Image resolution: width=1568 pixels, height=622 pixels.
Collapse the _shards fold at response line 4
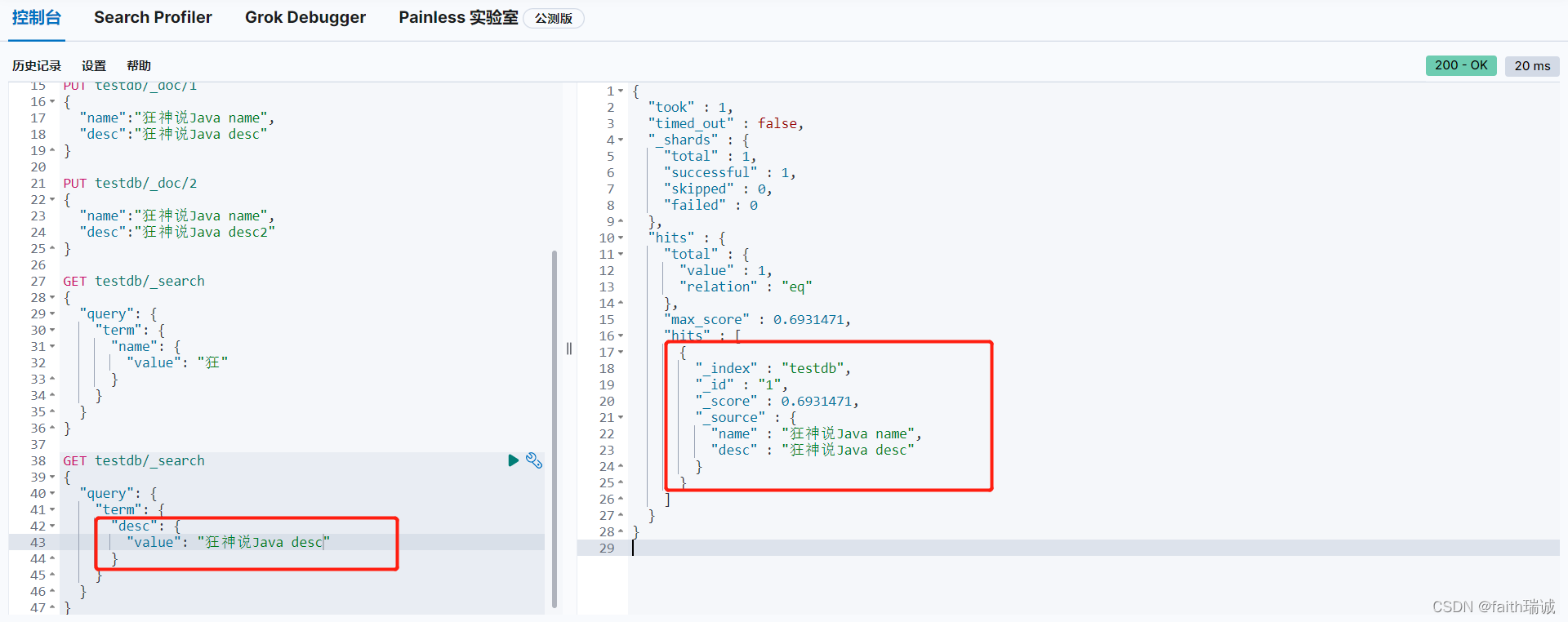[x=621, y=140]
